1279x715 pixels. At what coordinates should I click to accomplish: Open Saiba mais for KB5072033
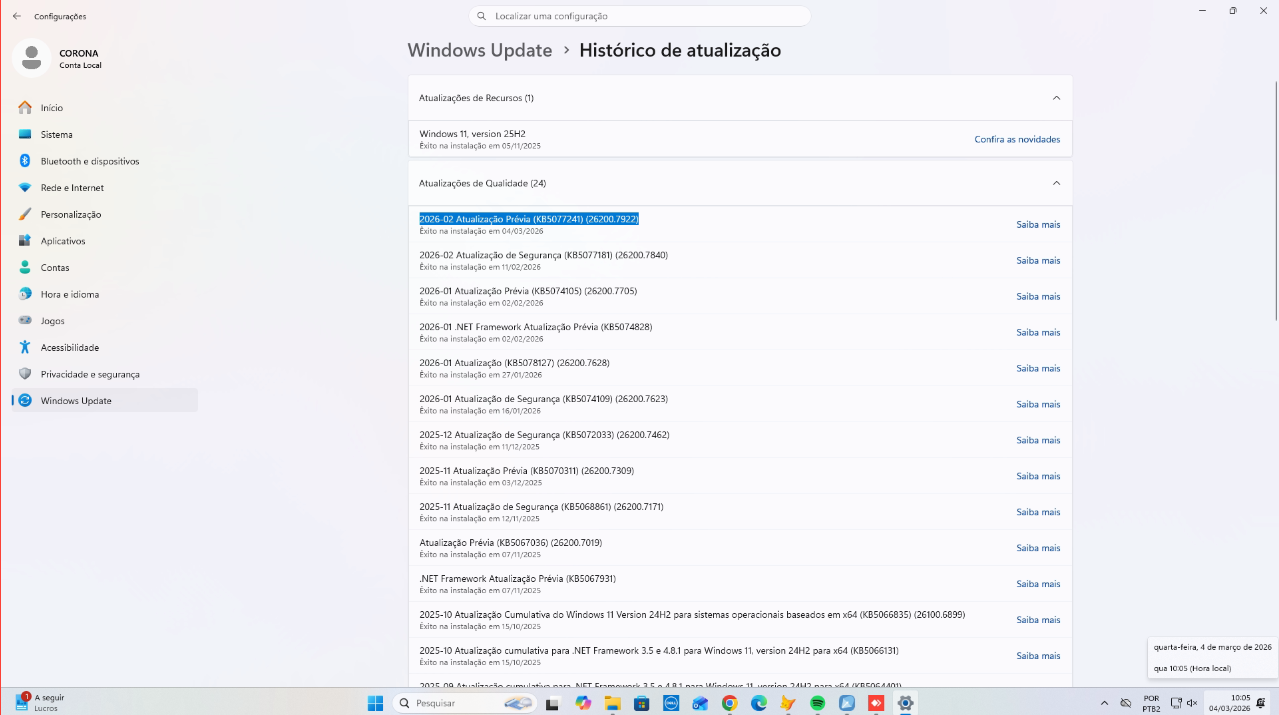point(1038,440)
